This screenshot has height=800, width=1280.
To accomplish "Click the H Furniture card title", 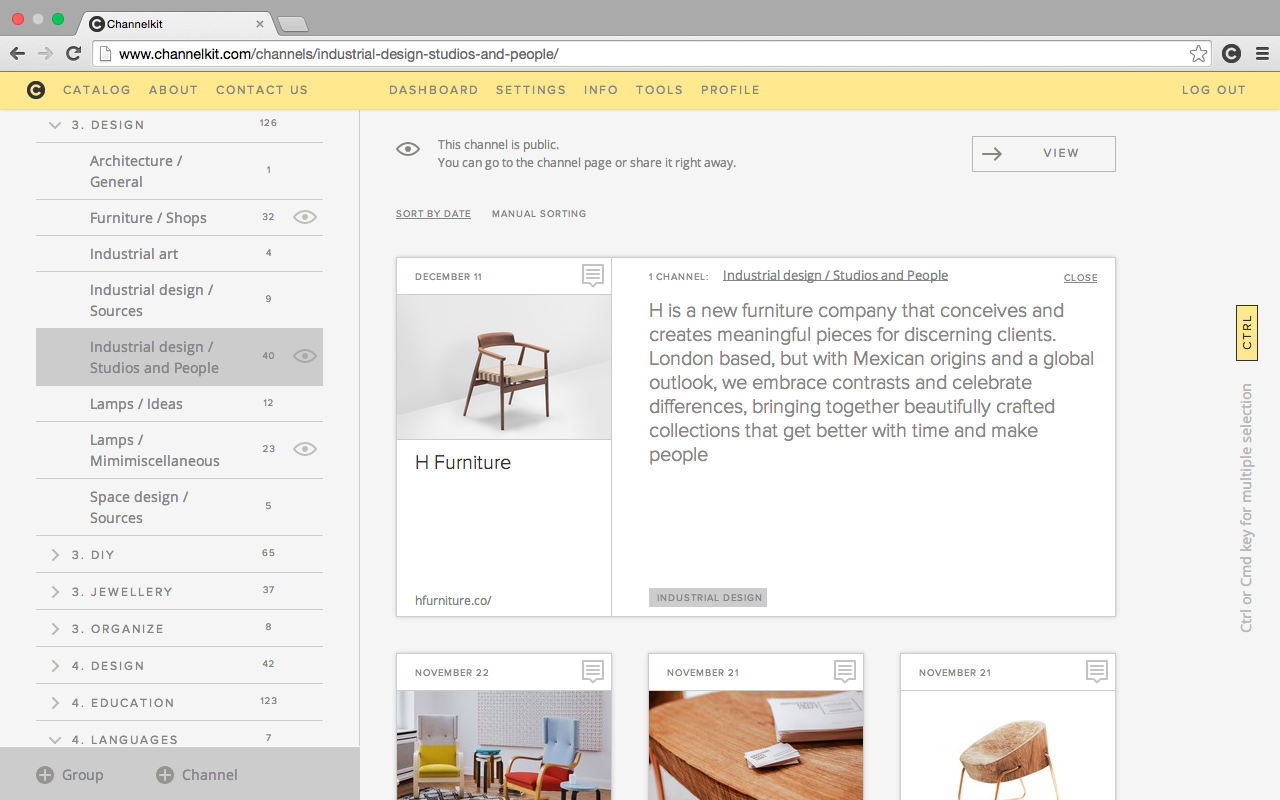I will pos(463,462).
